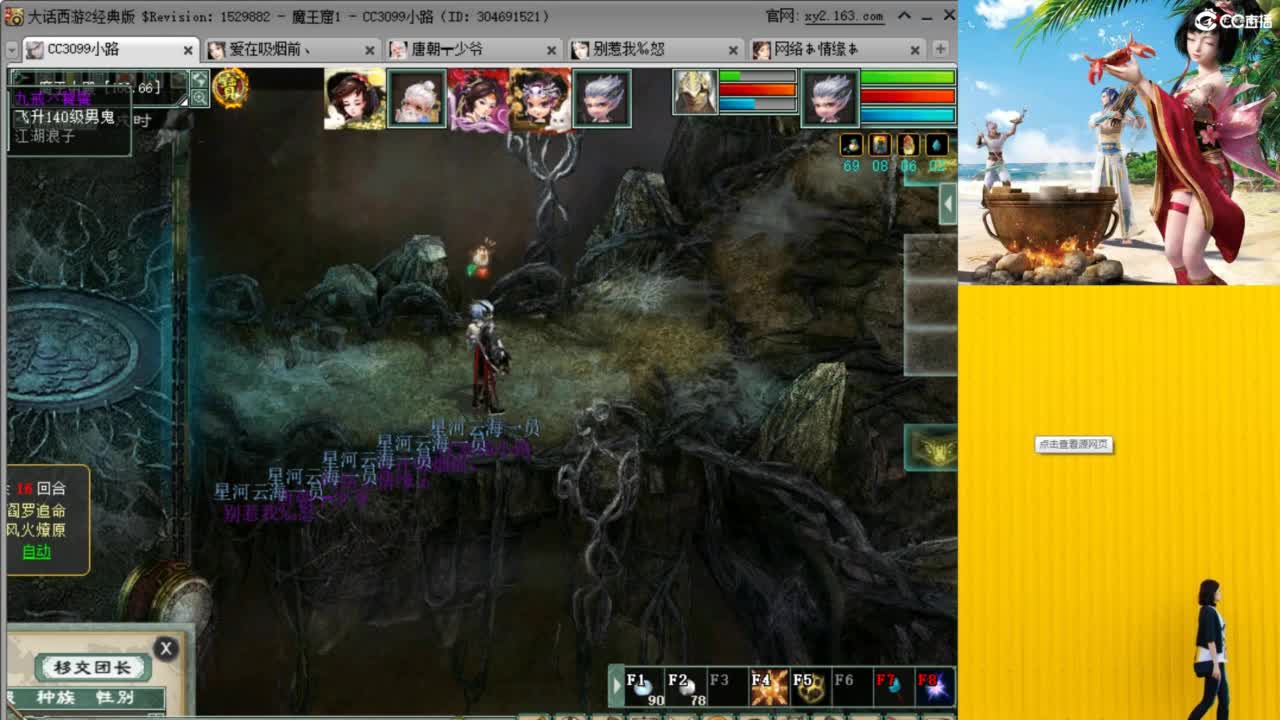
Task: Click the blue water-drop buff icon
Action: tap(937, 145)
